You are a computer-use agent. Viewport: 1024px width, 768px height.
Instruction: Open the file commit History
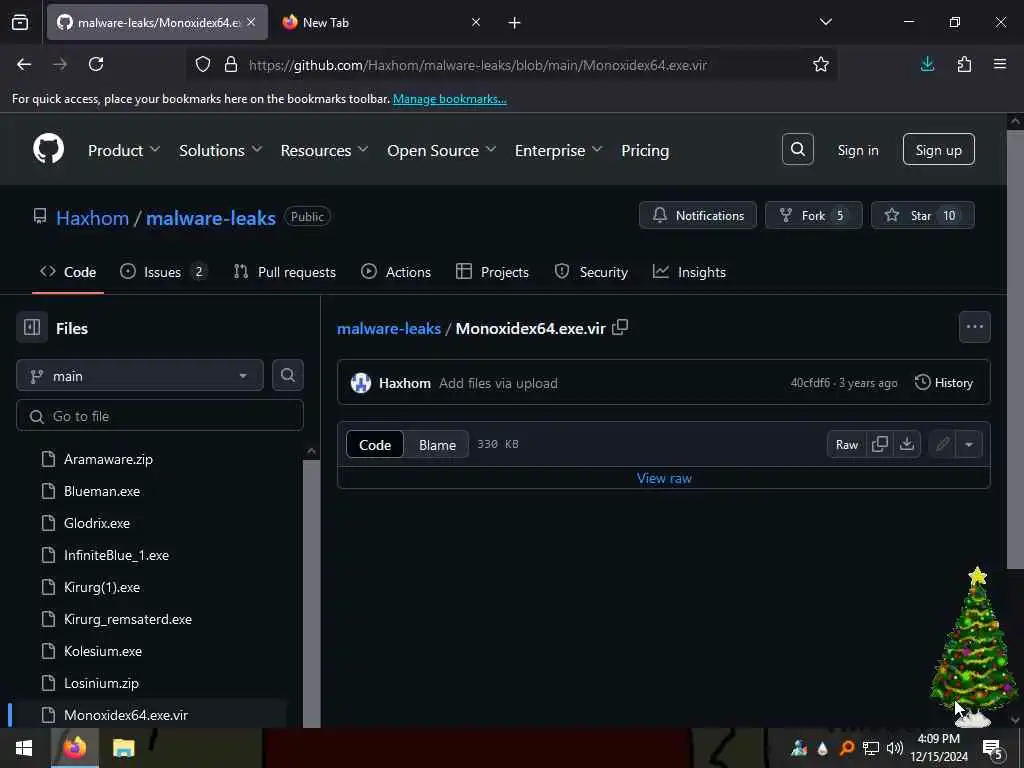pos(944,383)
